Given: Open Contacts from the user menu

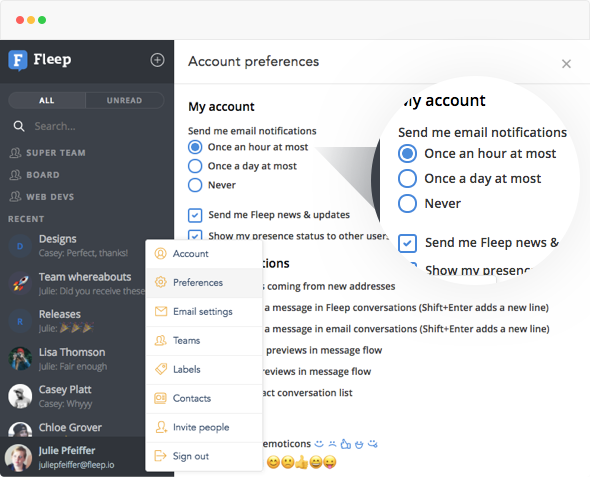Looking at the screenshot, I should [x=204, y=398].
